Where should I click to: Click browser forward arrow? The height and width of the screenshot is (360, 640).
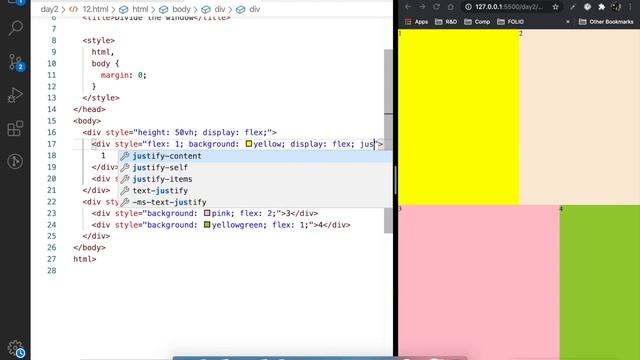(x=422, y=7)
